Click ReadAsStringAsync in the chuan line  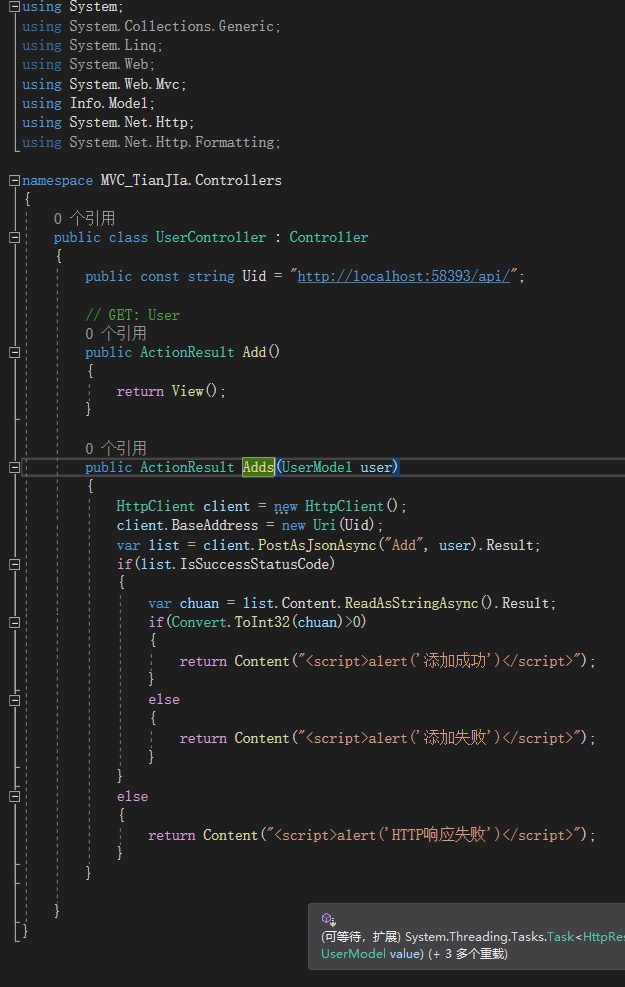click(412, 603)
